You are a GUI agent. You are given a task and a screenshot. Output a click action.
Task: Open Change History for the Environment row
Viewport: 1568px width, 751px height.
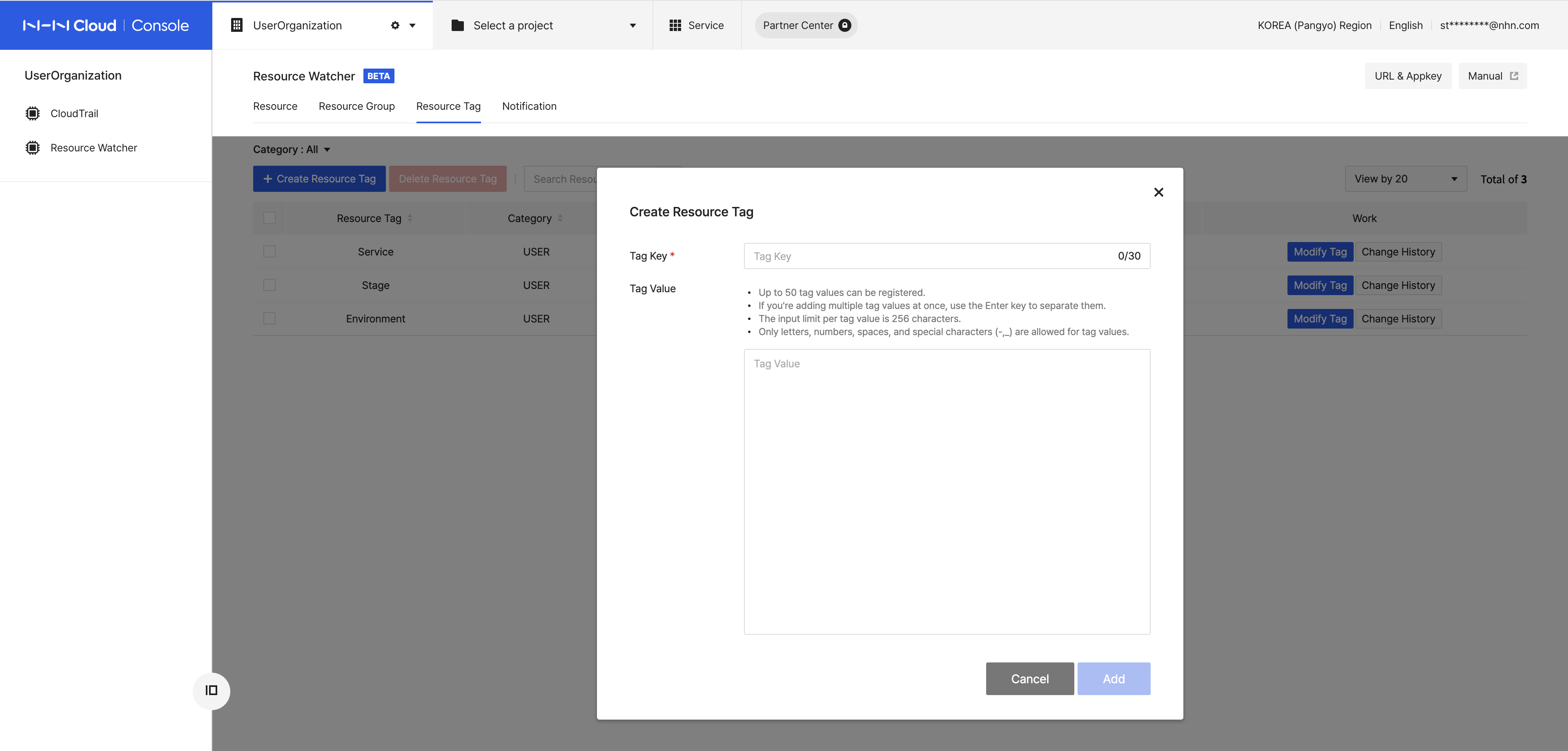(1398, 319)
